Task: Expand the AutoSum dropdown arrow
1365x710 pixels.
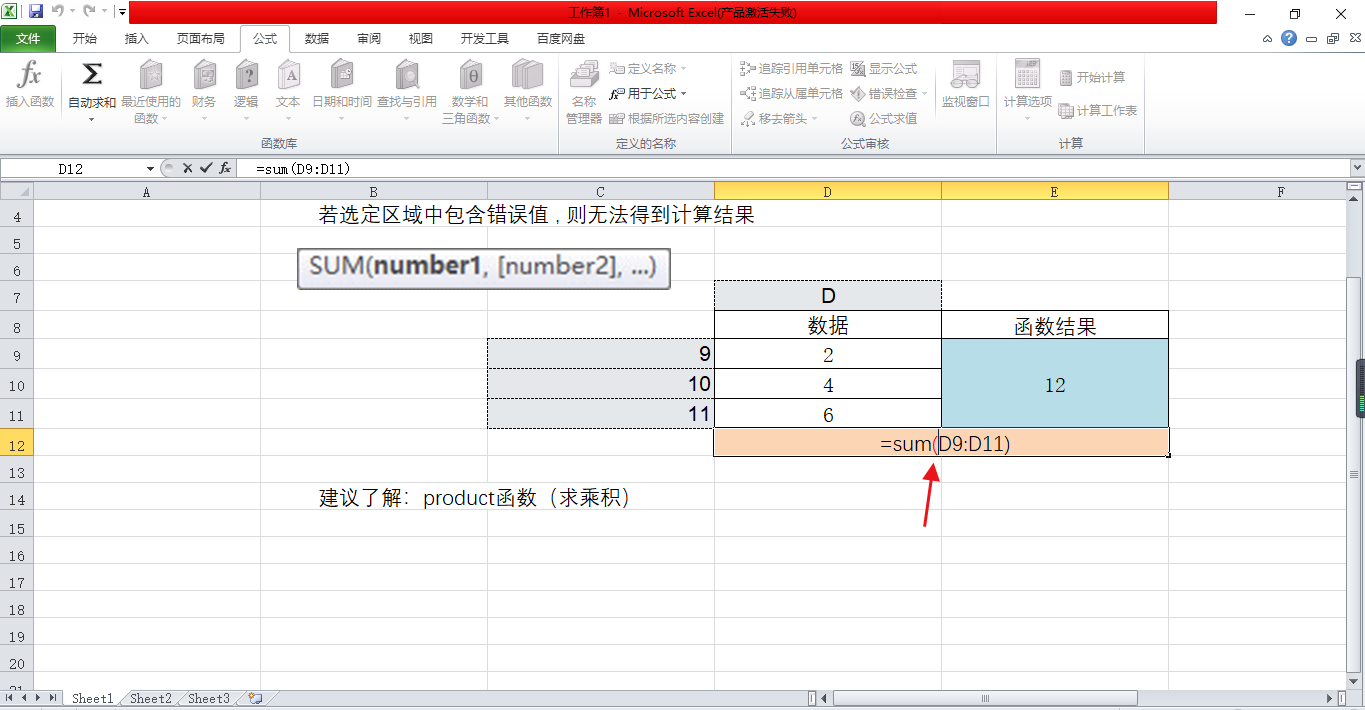Action: (x=91, y=119)
